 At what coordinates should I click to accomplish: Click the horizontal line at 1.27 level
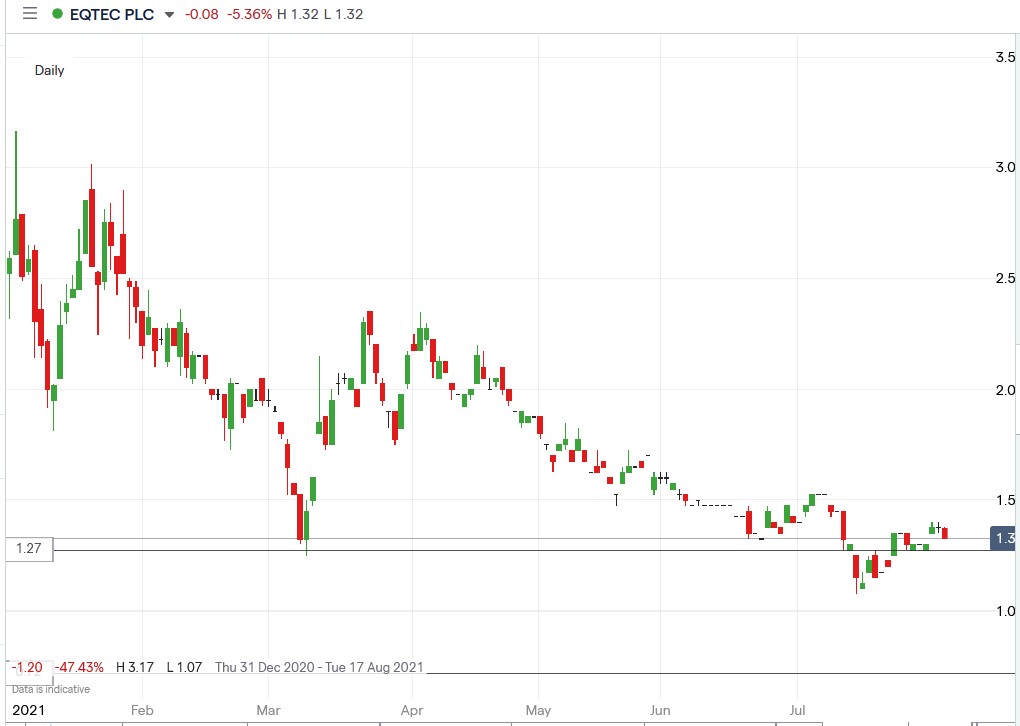[500, 550]
